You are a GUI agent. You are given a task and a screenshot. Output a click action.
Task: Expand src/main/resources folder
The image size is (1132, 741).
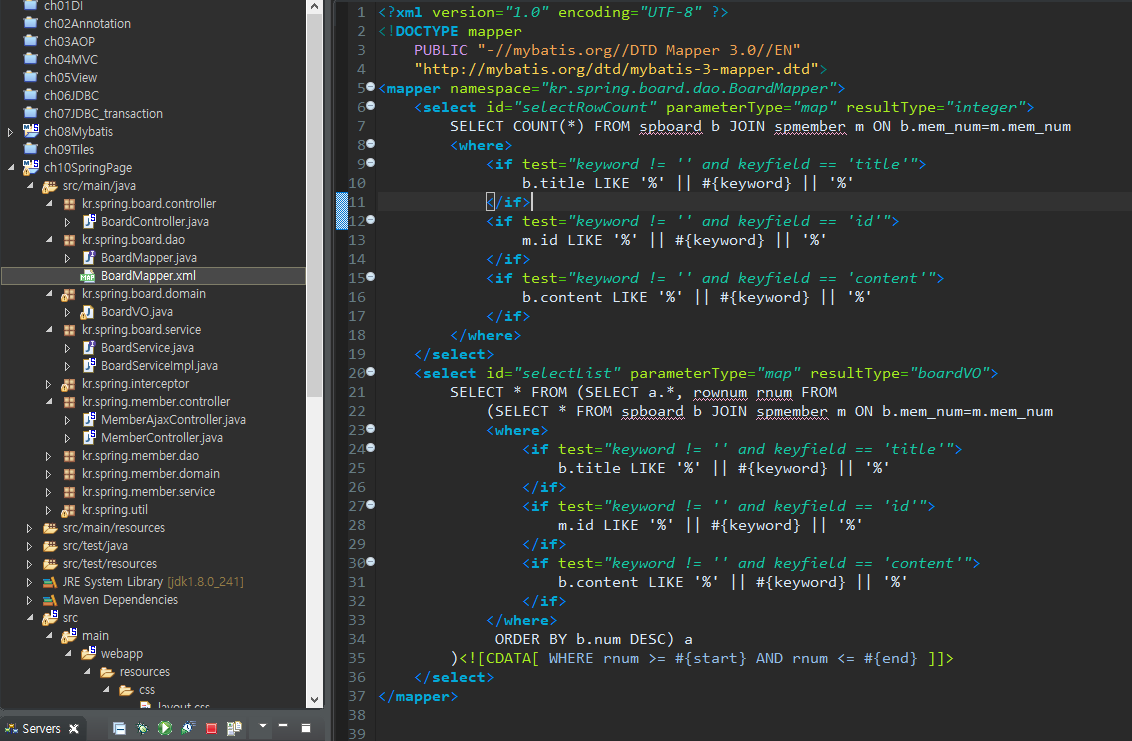30,529
